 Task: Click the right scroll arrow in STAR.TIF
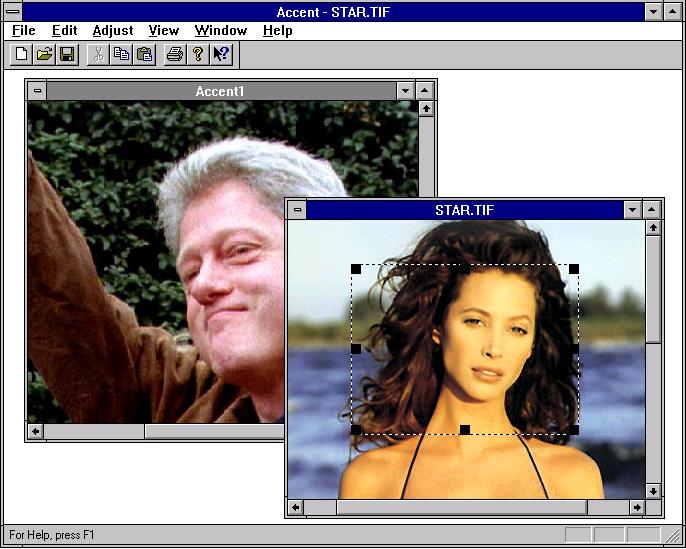click(x=637, y=507)
